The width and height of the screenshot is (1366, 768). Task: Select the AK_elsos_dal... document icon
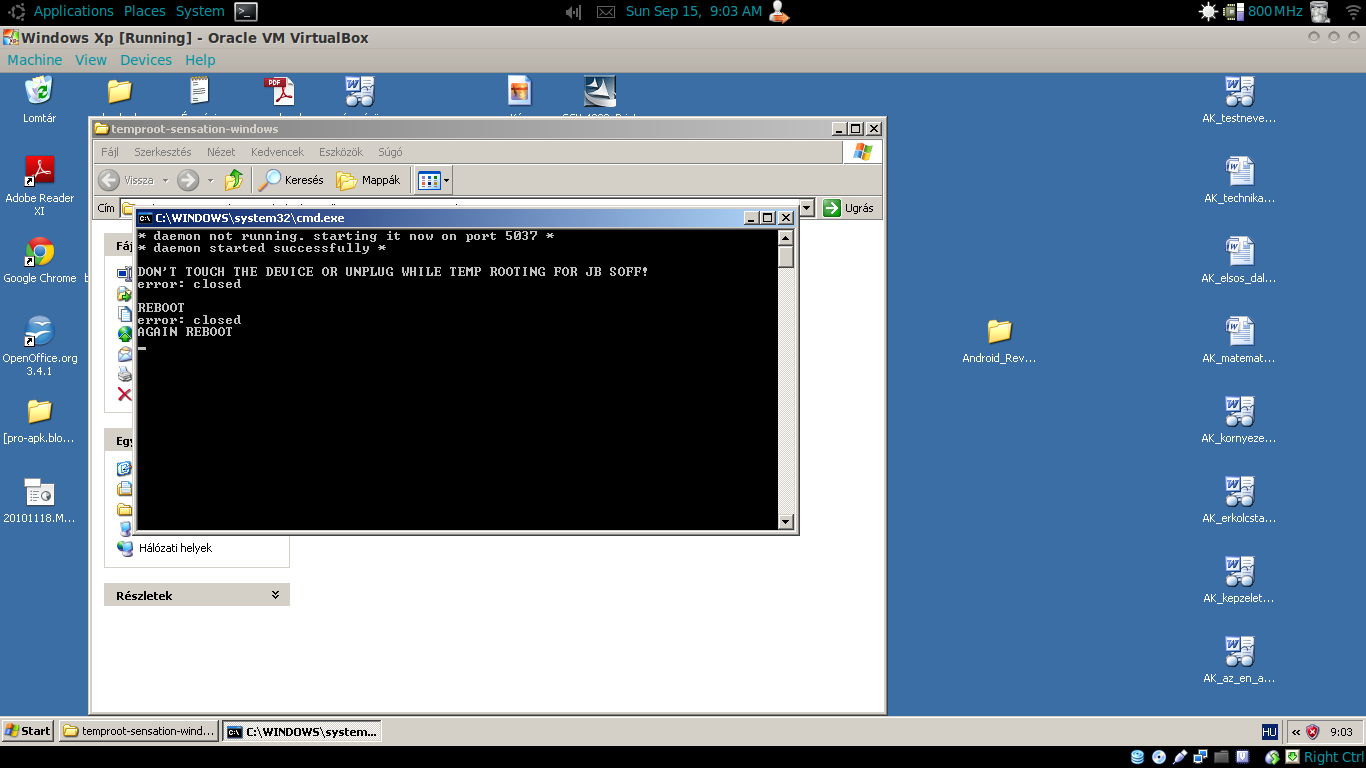pyautogui.click(x=1239, y=251)
